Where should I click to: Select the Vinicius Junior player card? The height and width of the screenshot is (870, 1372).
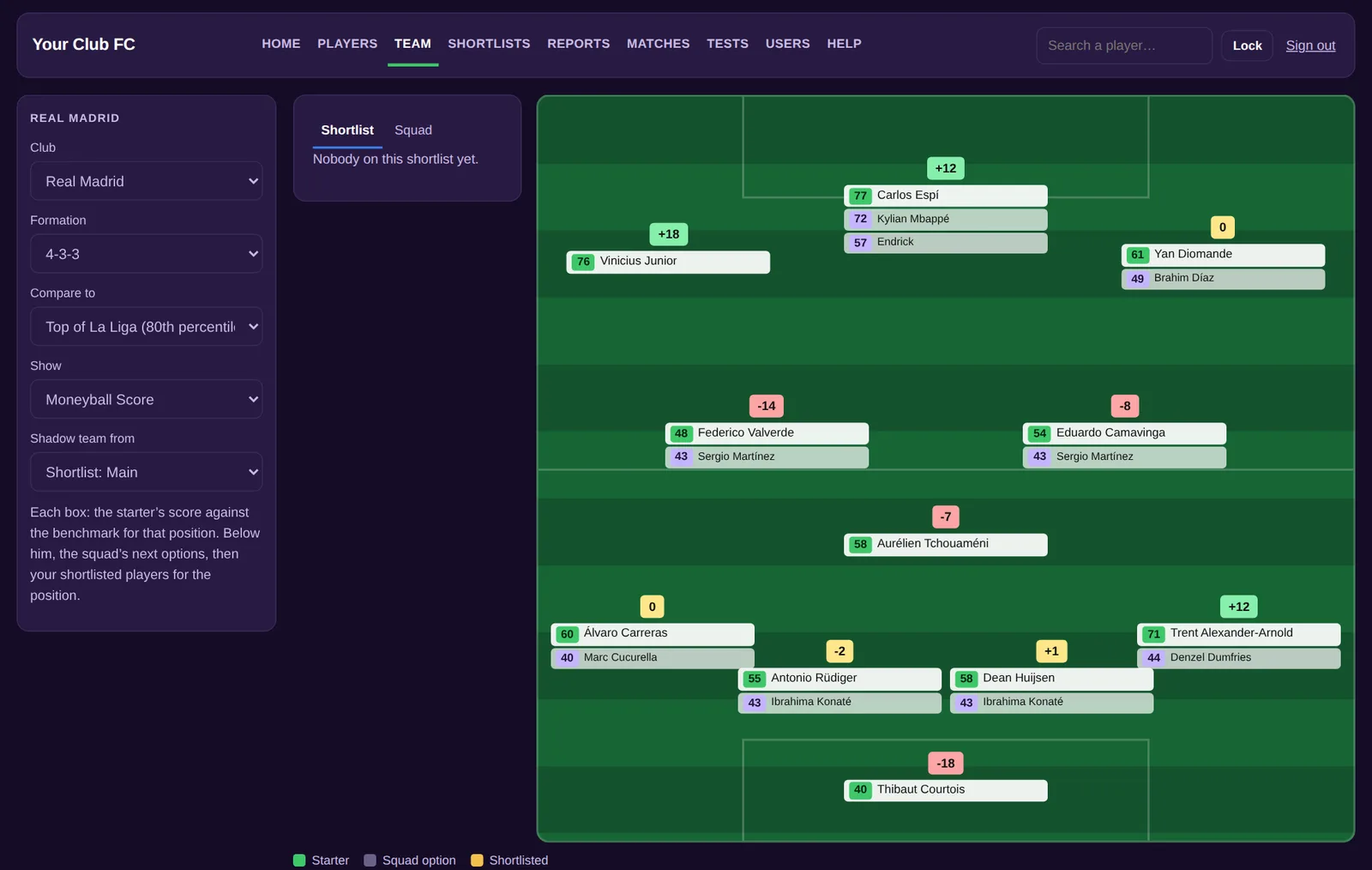click(668, 262)
